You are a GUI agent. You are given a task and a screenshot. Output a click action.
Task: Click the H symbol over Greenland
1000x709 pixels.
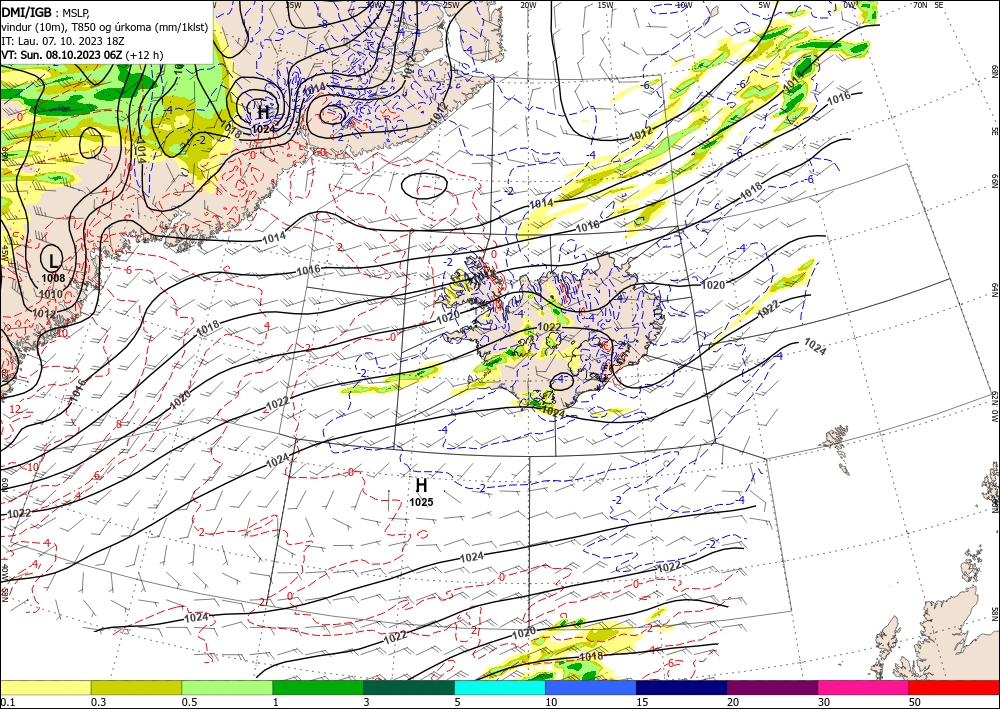click(x=263, y=112)
